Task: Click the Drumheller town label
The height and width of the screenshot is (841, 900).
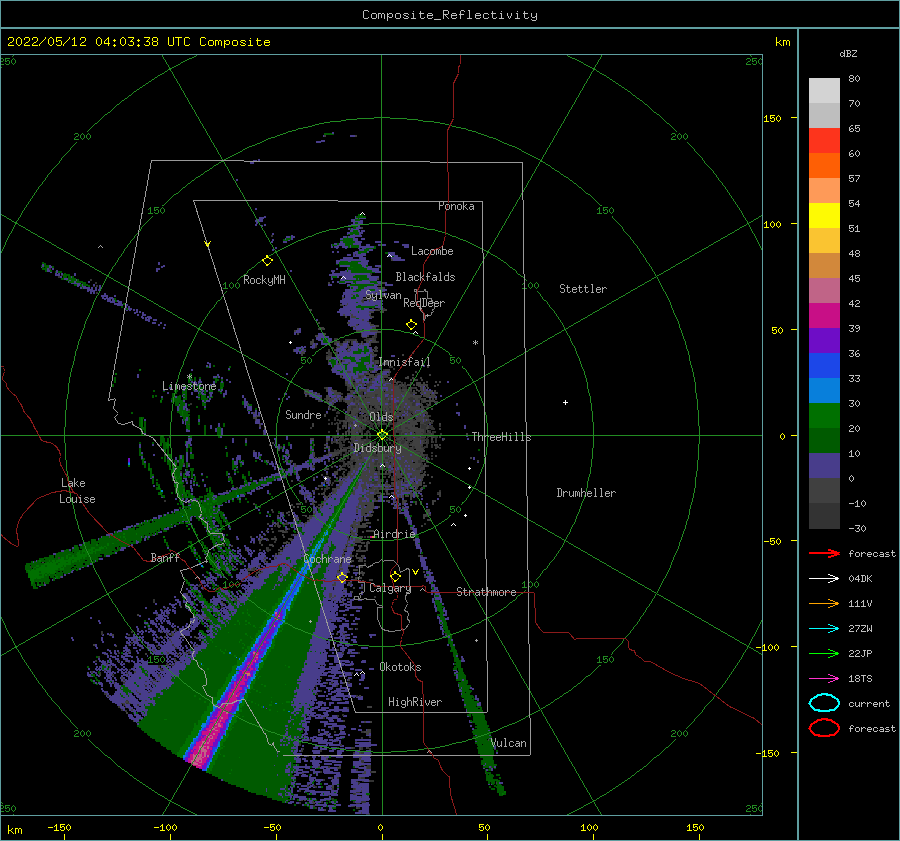Action: (x=586, y=493)
